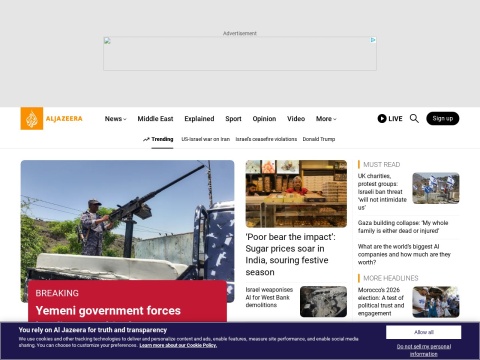Open Gaza building collapse article
The image size is (480, 360).
click(403, 227)
